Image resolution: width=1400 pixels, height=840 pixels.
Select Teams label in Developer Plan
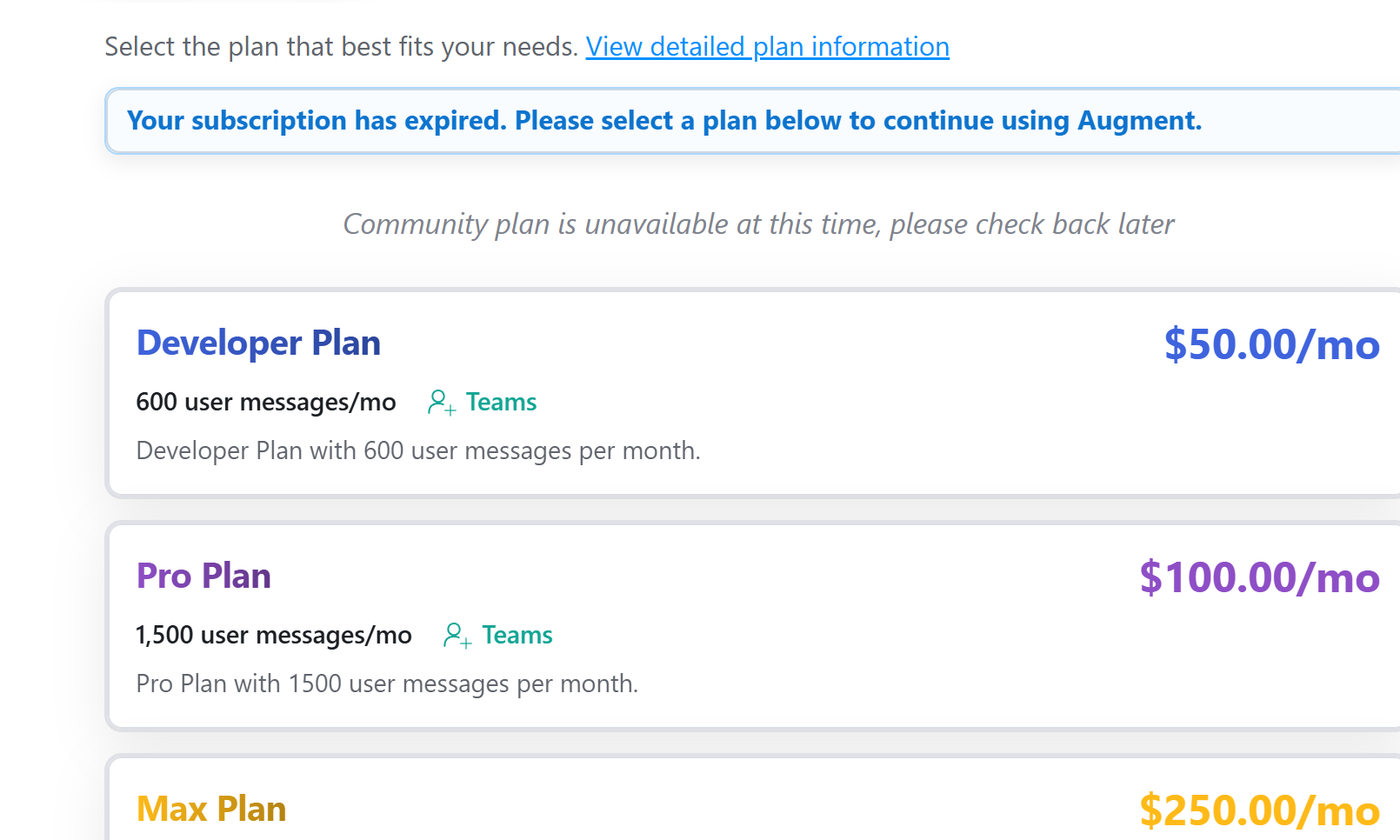click(x=501, y=402)
